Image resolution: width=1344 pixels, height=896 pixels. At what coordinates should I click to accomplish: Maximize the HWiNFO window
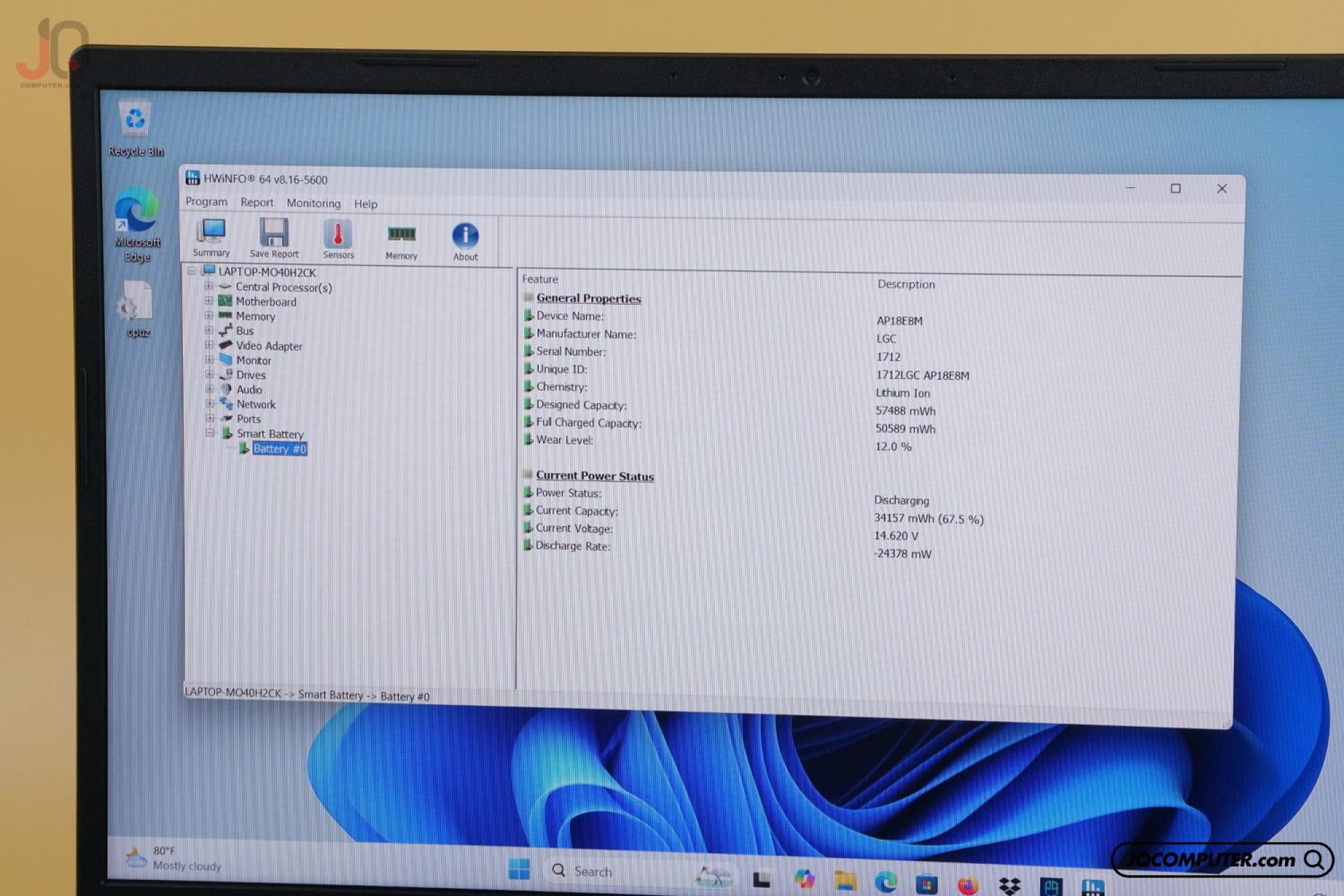(x=1176, y=188)
